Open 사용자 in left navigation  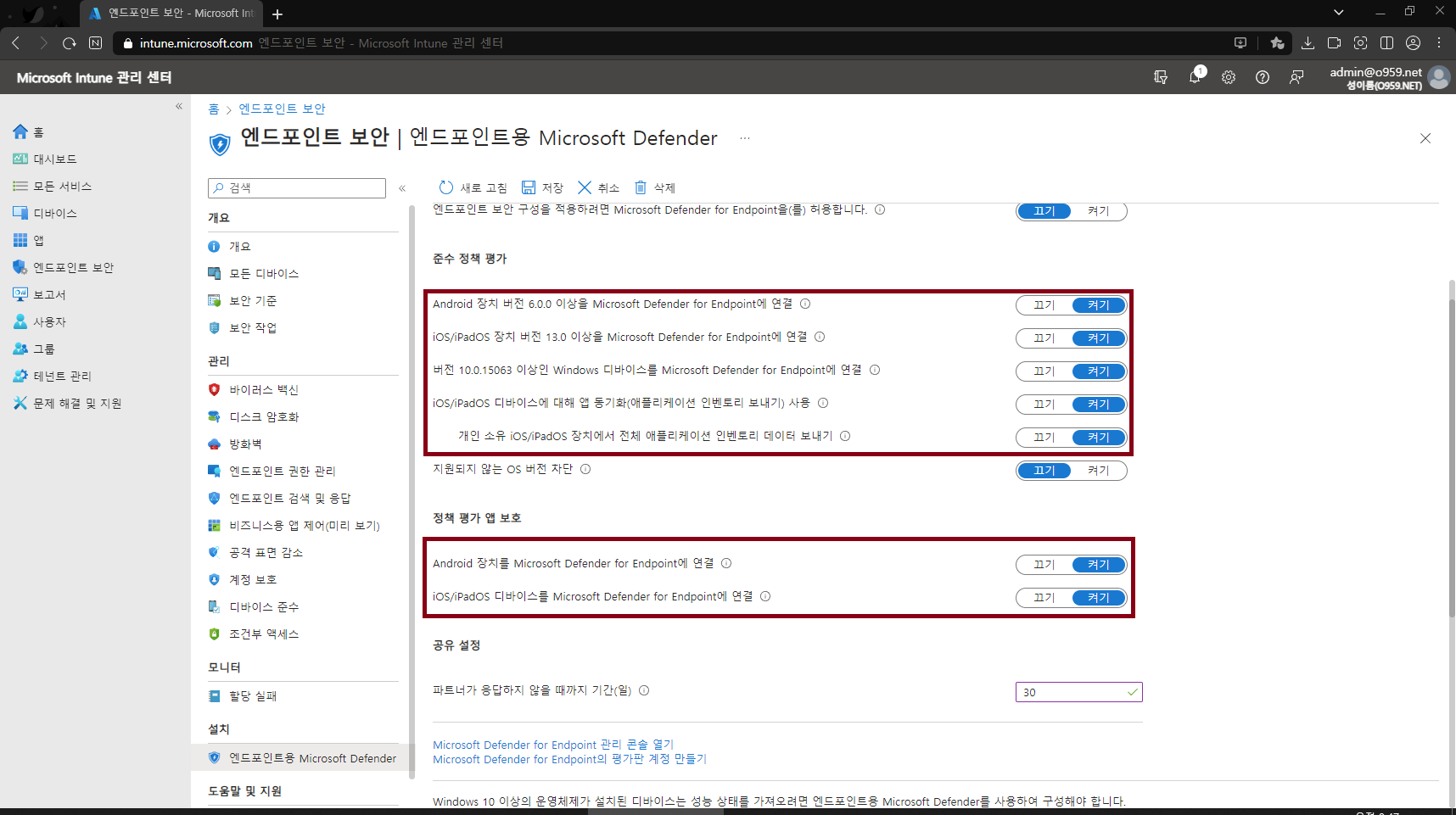pos(39,322)
